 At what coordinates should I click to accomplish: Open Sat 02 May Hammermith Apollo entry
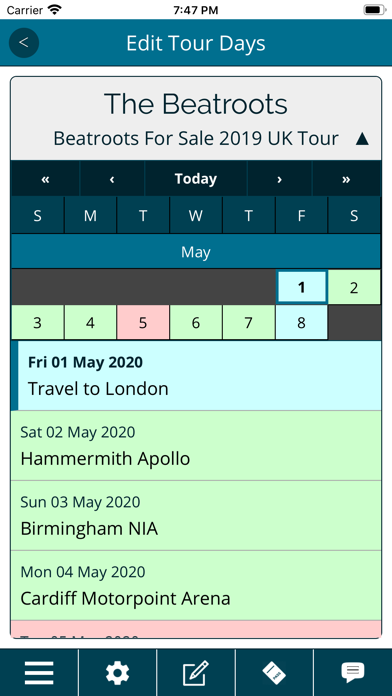click(196, 446)
